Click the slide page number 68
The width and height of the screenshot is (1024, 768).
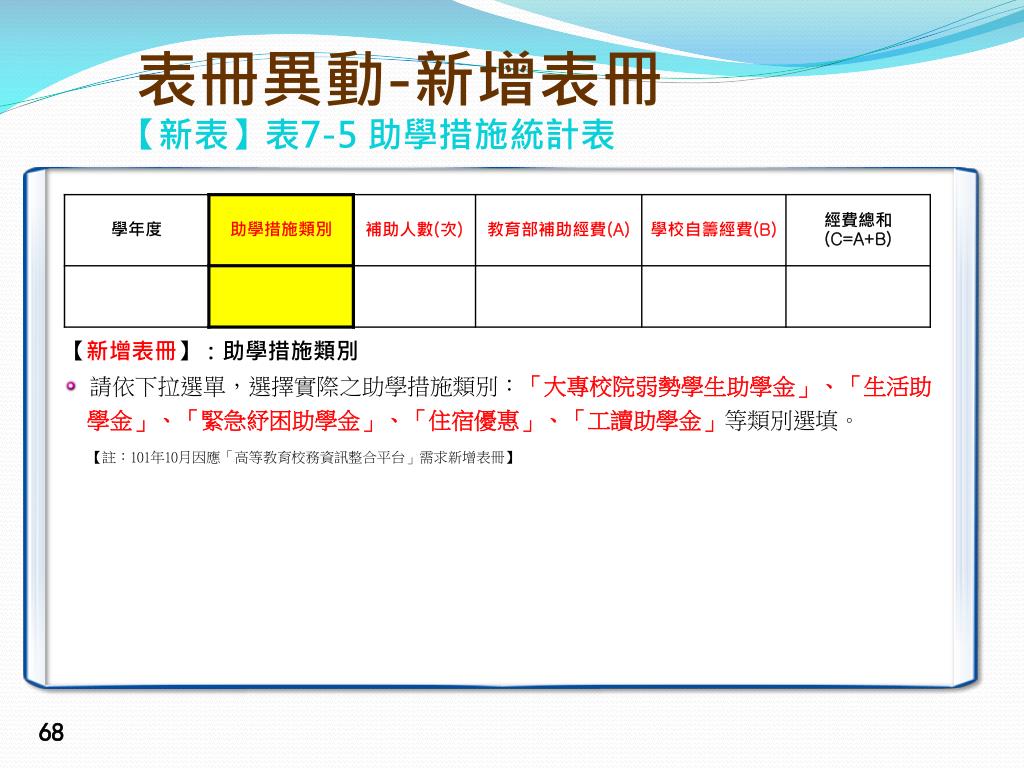pos(51,733)
